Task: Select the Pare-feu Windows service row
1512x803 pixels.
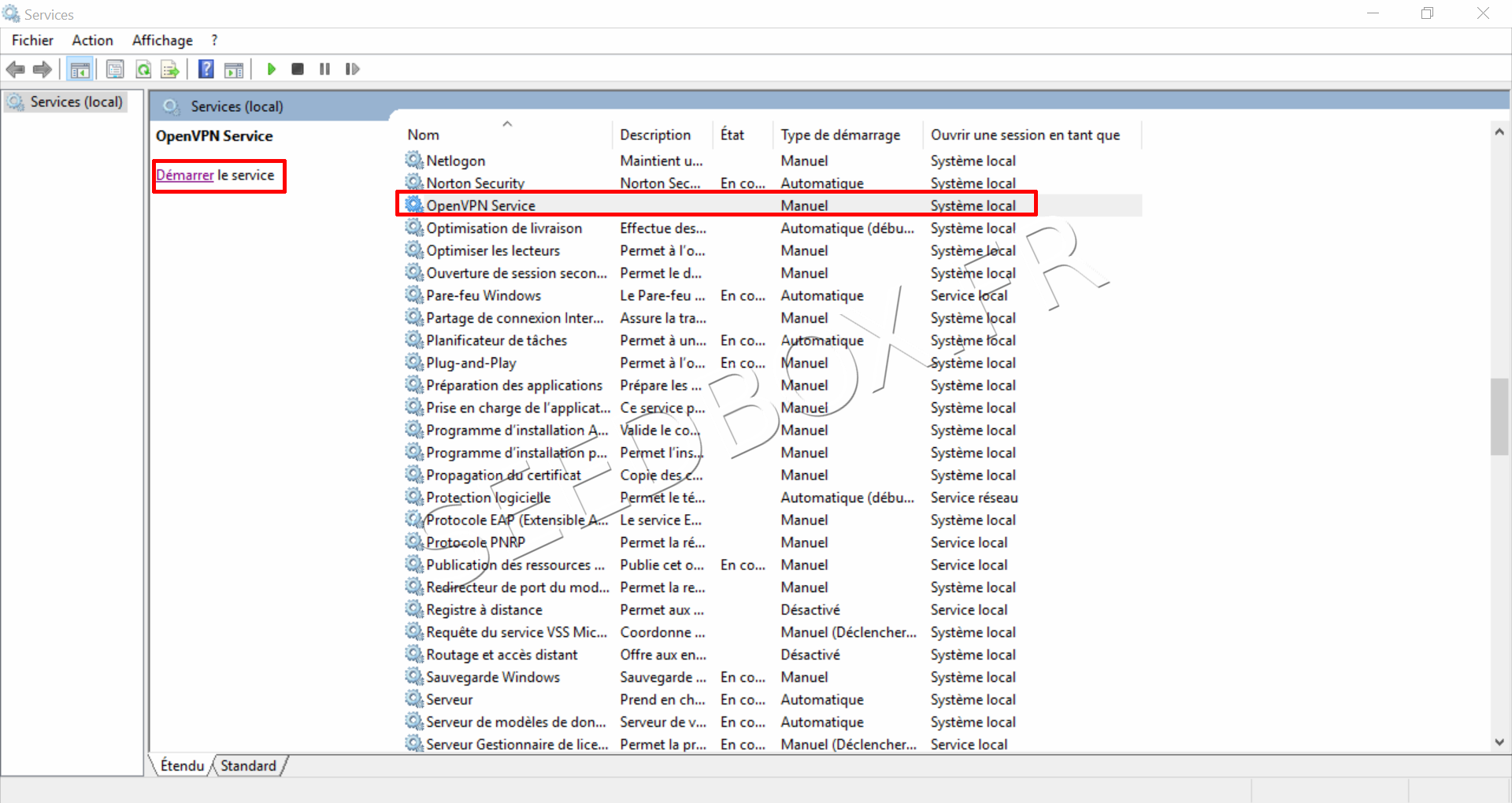Action: [x=484, y=295]
